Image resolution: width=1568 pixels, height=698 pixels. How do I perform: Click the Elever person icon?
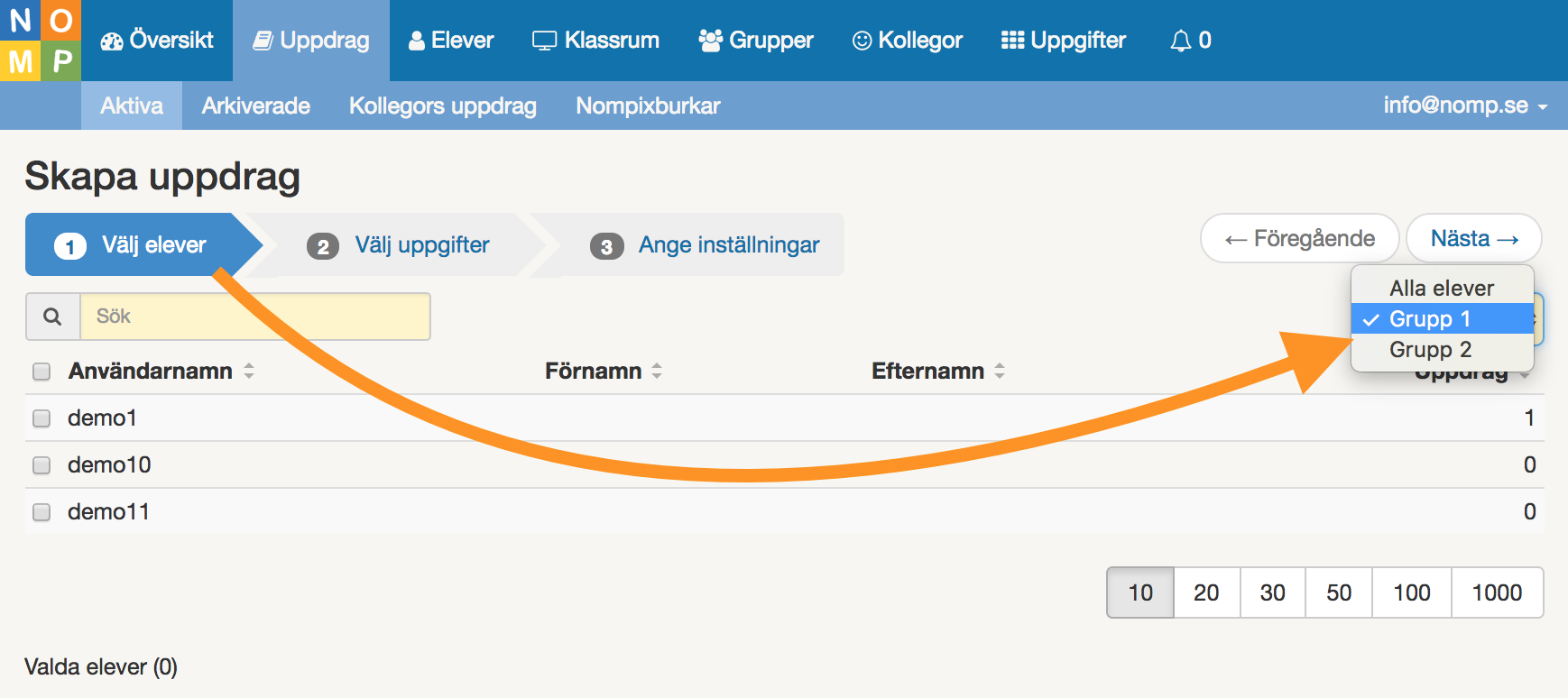click(416, 41)
